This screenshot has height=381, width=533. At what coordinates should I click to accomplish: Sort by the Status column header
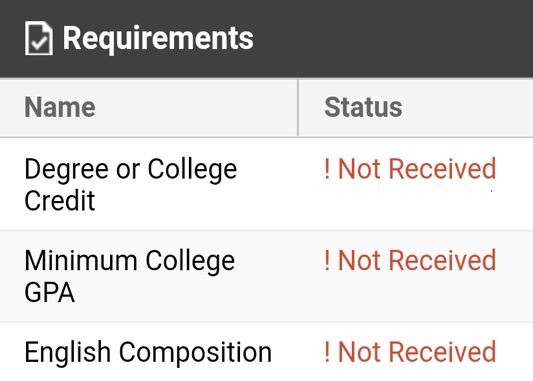pyautogui.click(x=363, y=107)
